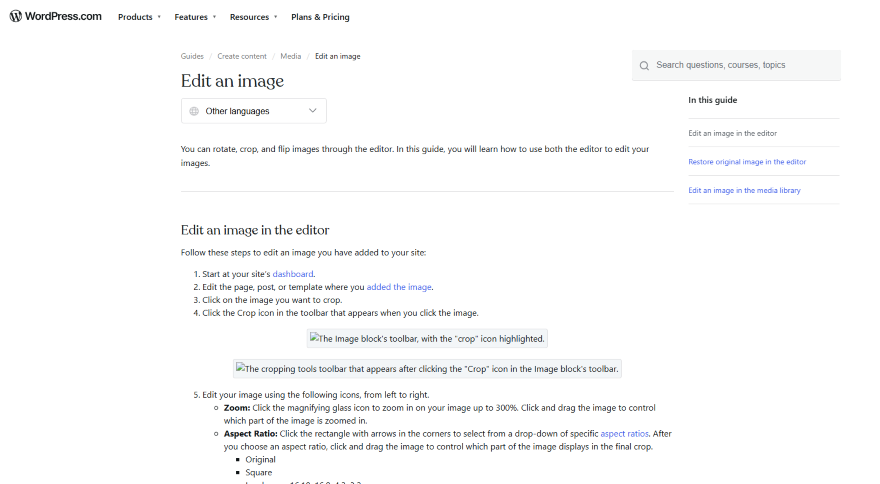Click the chevron in the Other languages box
The image size is (880, 484).
click(x=313, y=111)
